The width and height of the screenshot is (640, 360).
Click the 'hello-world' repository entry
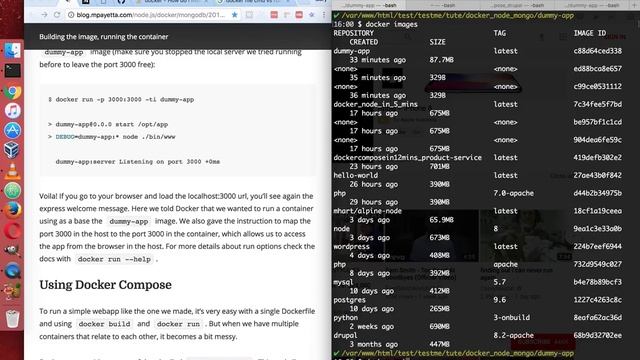pyautogui.click(x=356, y=175)
